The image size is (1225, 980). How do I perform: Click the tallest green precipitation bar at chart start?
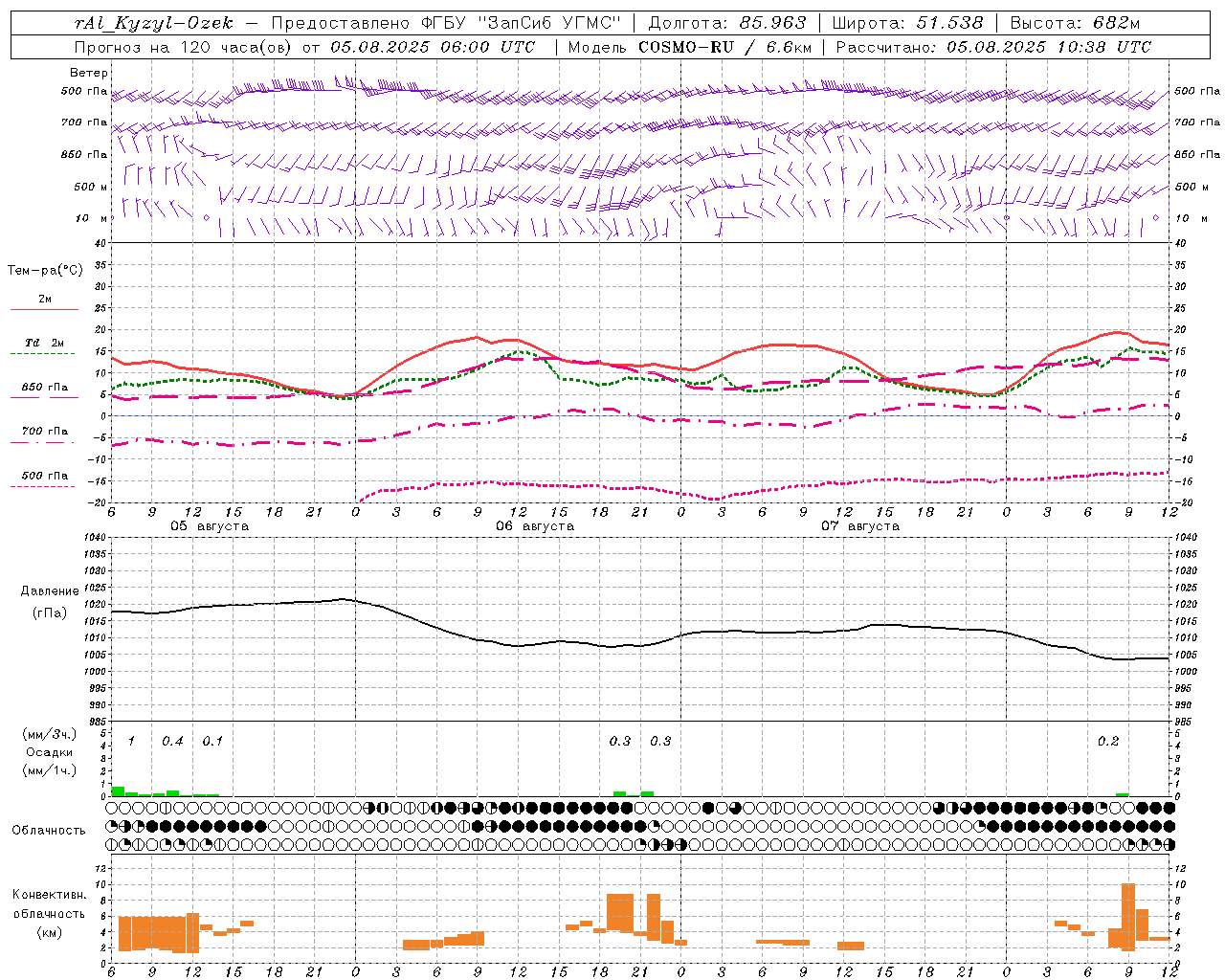(x=119, y=791)
